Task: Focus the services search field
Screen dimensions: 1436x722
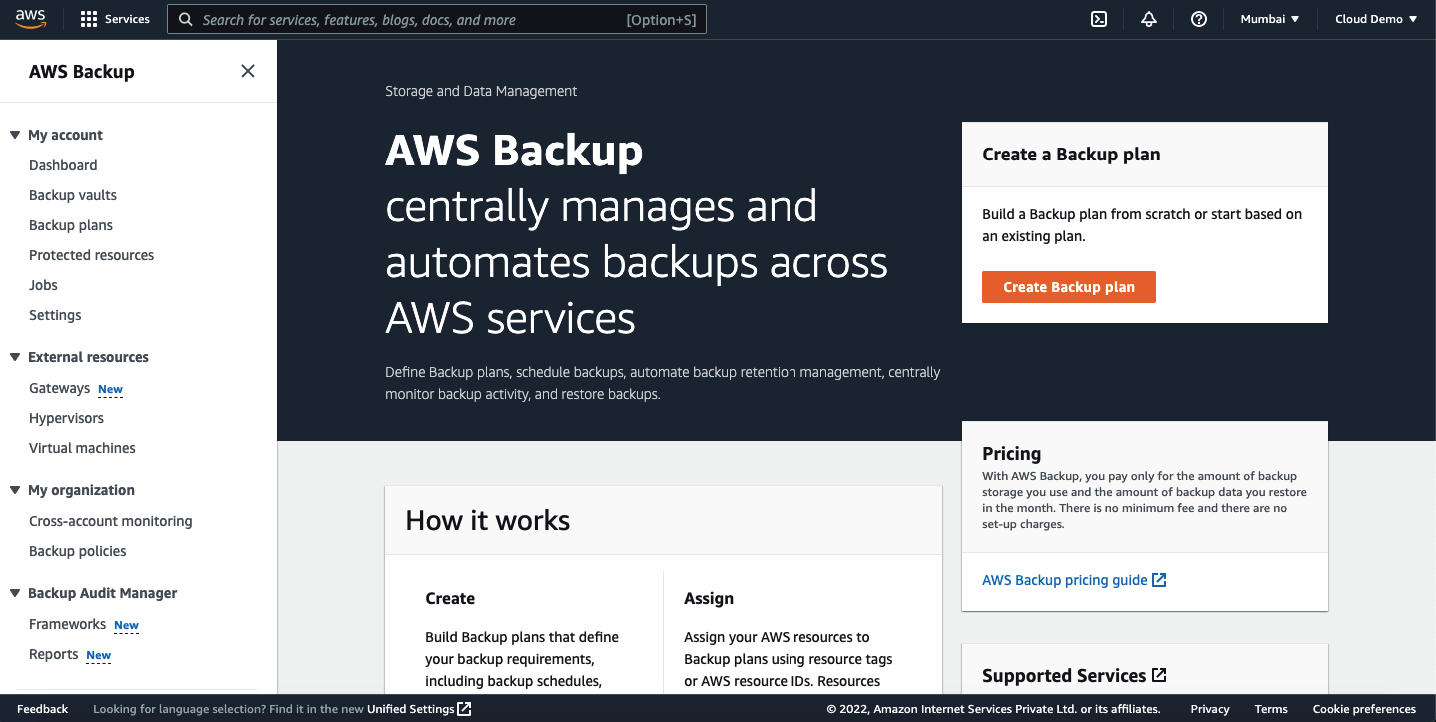Action: [437, 19]
